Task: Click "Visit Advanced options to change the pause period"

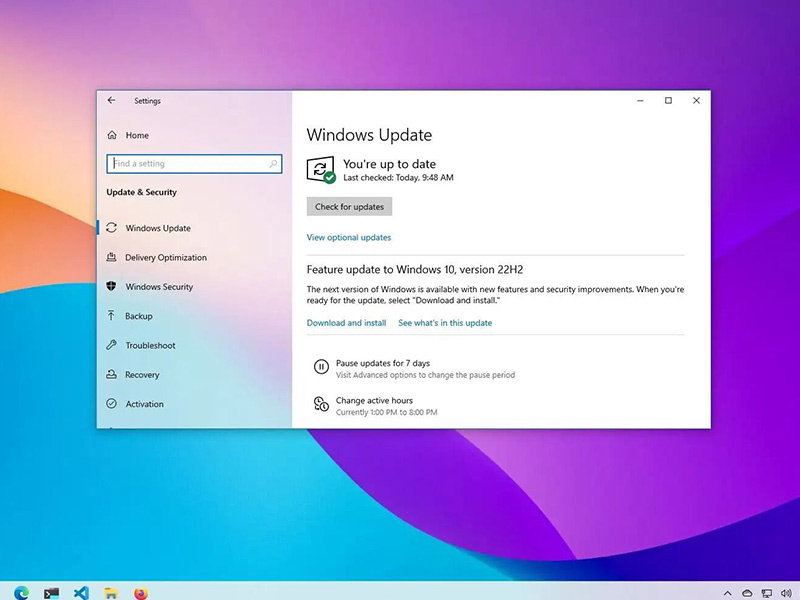Action: 426,375
